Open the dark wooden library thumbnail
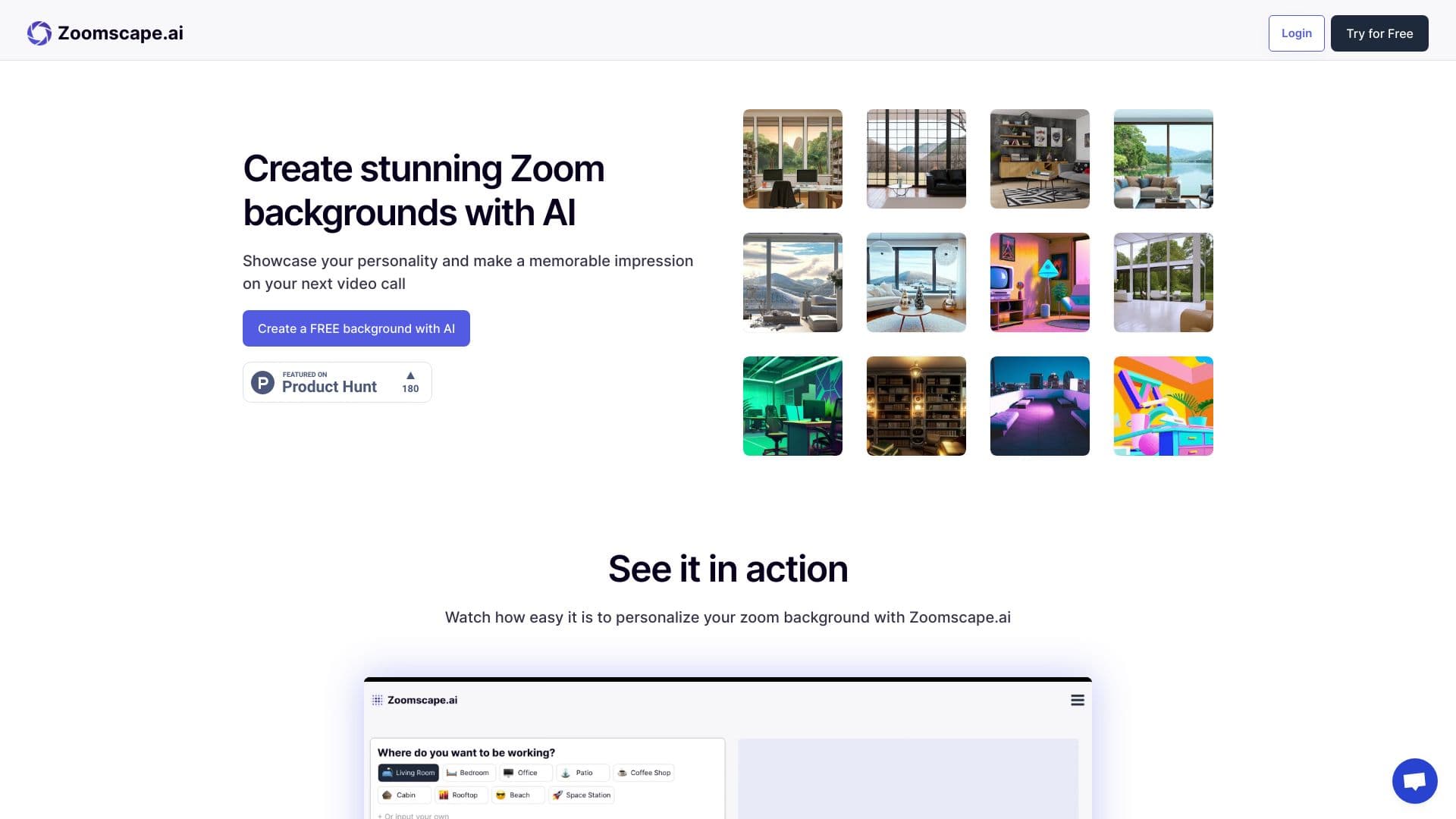 pos(916,406)
